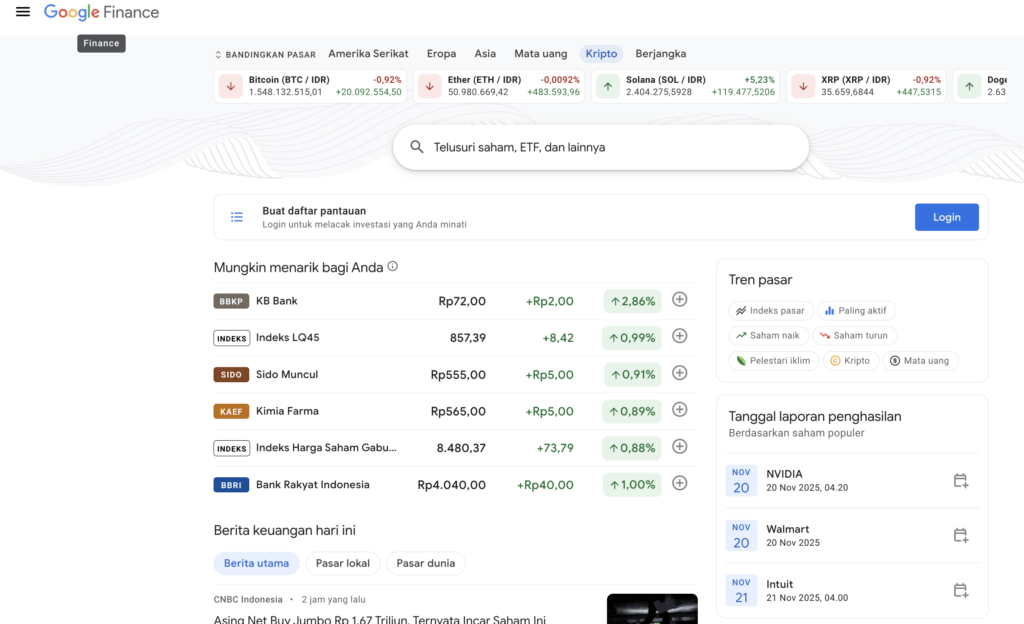Open the Kripto coin chip in Tren pasar

850,360
